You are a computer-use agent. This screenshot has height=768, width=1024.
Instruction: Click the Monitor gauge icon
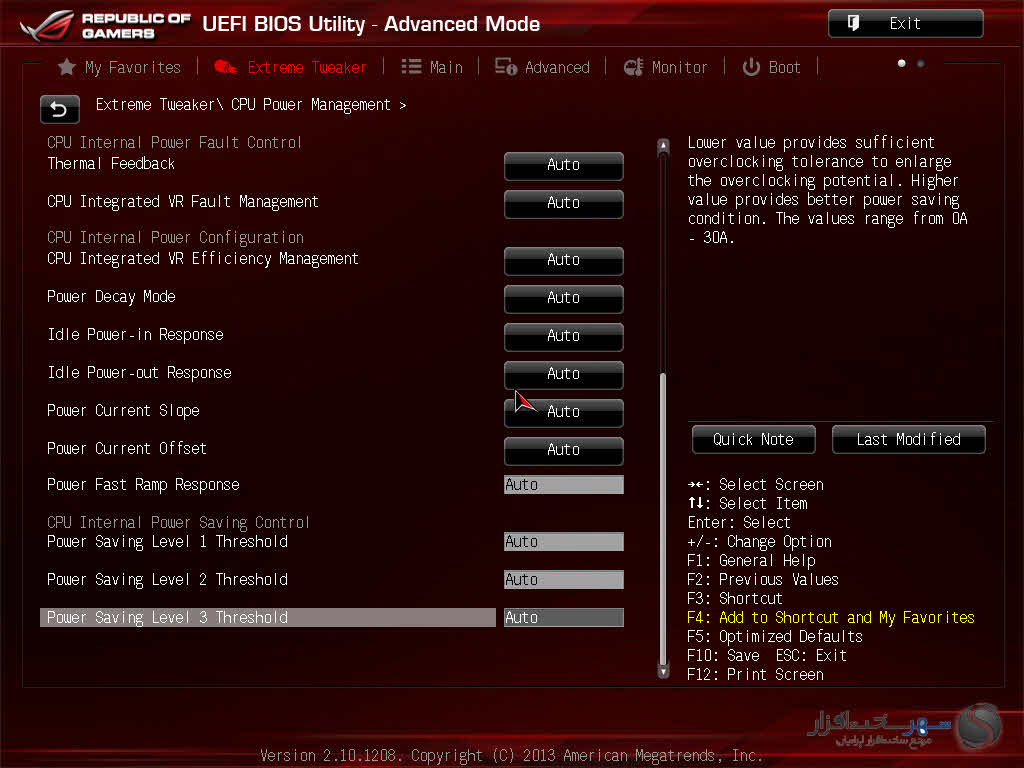click(633, 67)
